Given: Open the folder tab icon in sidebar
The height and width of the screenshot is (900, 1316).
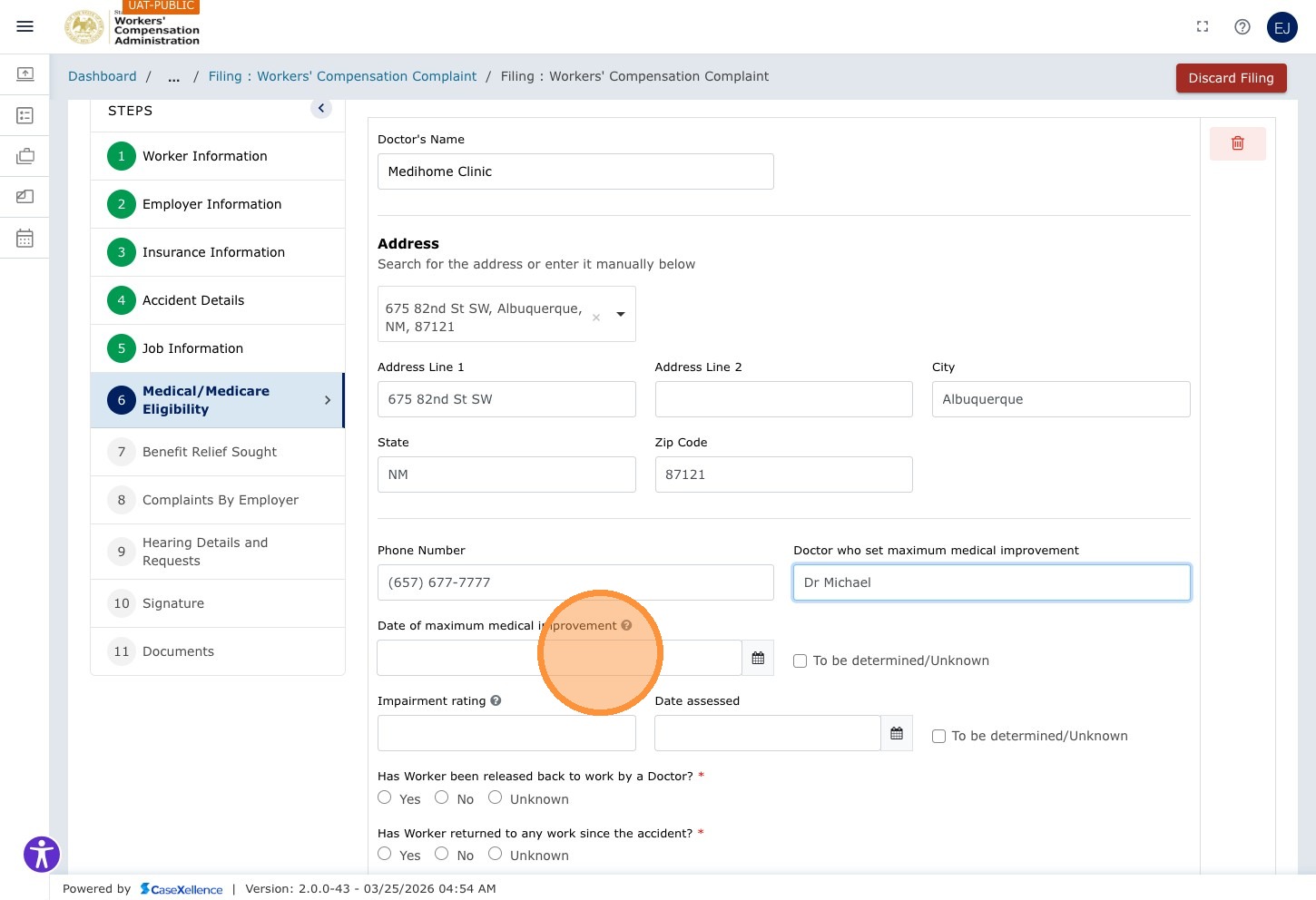Looking at the screenshot, I should (25, 196).
